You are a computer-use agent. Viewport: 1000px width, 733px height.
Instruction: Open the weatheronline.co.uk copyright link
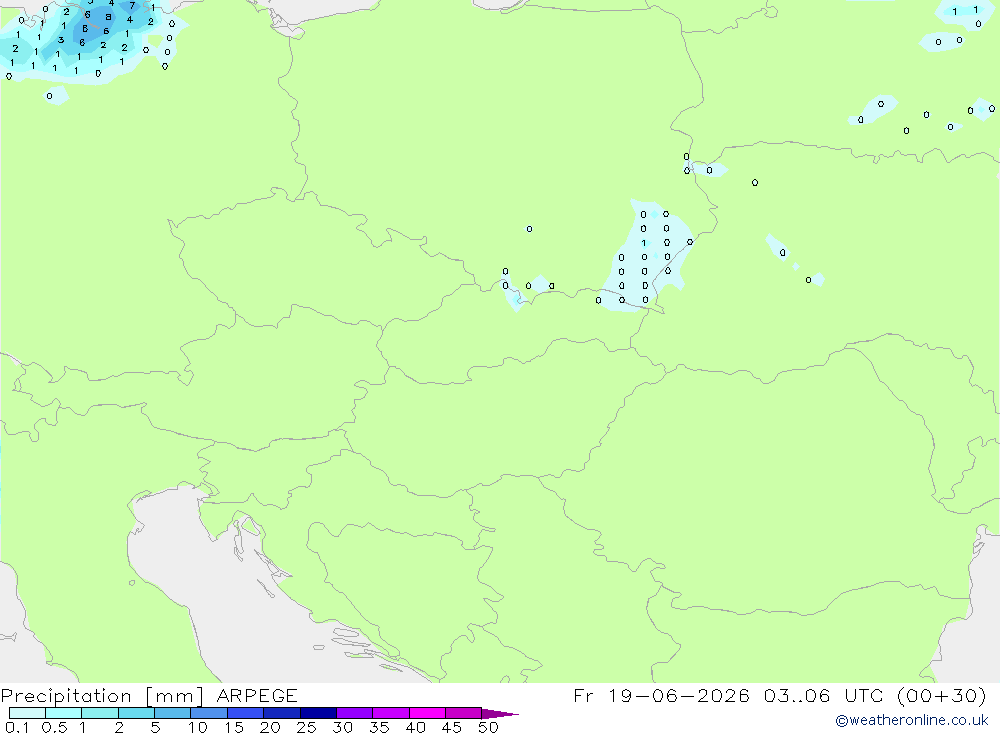tap(911, 720)
